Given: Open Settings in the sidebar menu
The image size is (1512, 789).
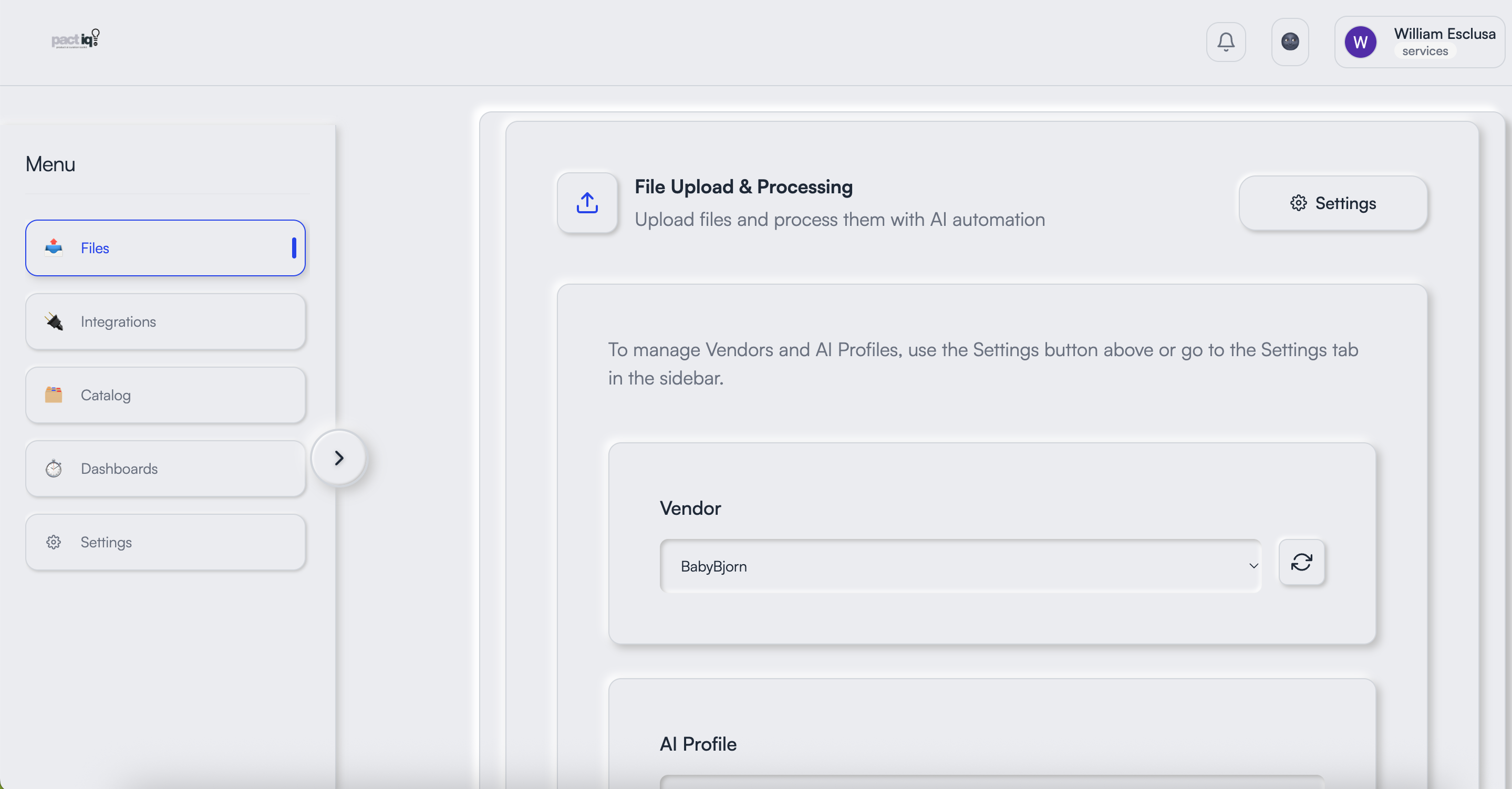Looking at the screenshot, I should point(165,542).
